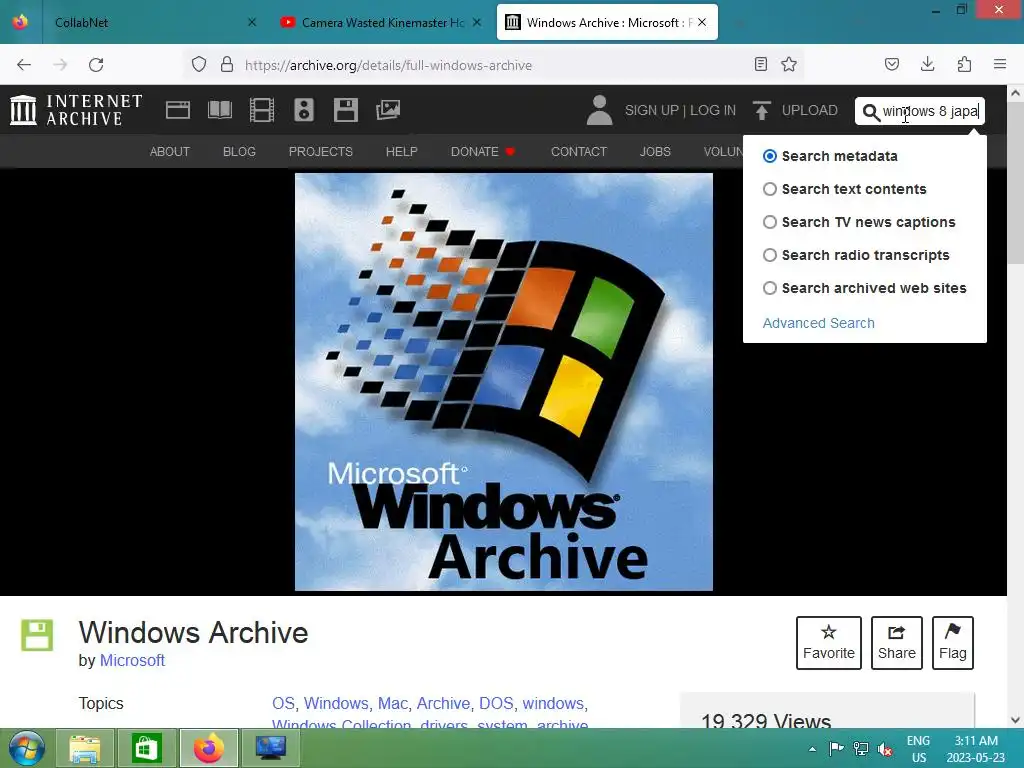Close the Camera Wasted Kinemaster tab
The width and height of the screenshot is (1024, 768).
pyautogui.click(x=477, y=22)
